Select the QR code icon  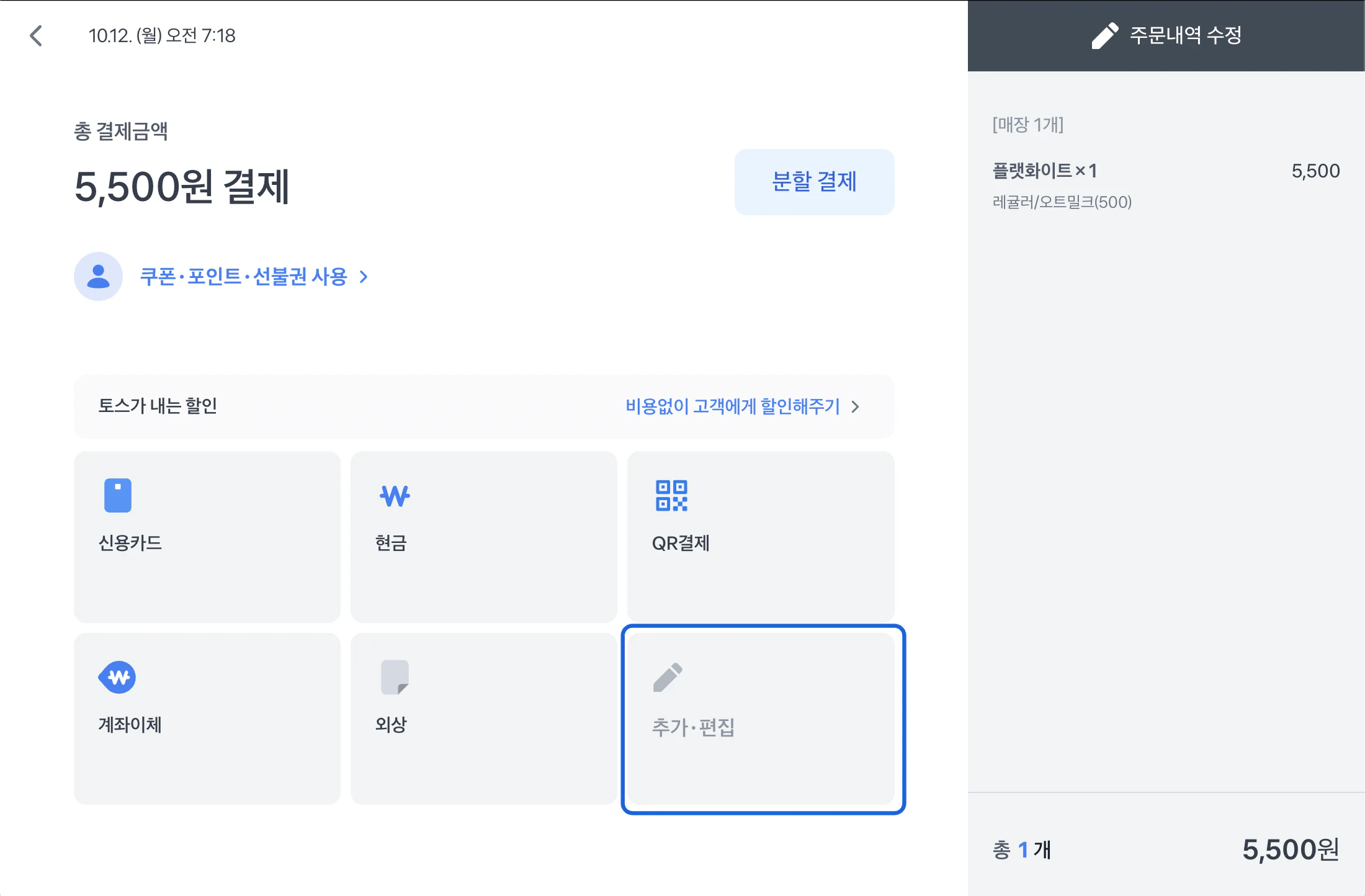671,496
